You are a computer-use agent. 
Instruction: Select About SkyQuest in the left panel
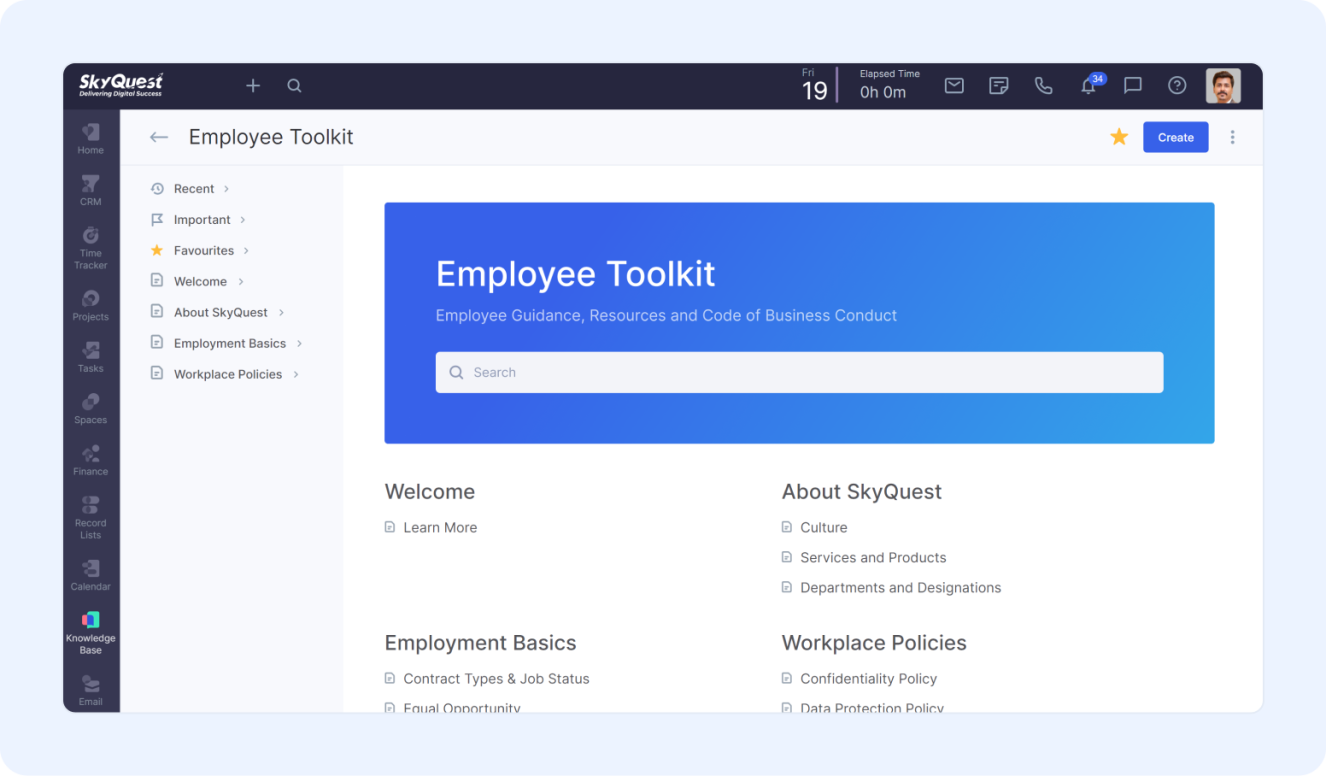click(x=221, y=313)
